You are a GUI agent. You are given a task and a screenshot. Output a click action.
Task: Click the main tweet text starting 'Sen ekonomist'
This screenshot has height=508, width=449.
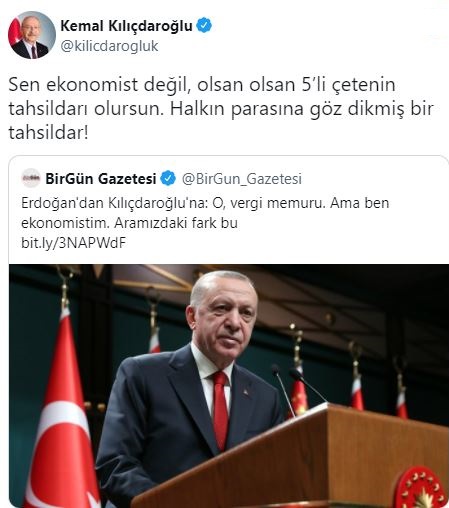[x=221, y=108]
